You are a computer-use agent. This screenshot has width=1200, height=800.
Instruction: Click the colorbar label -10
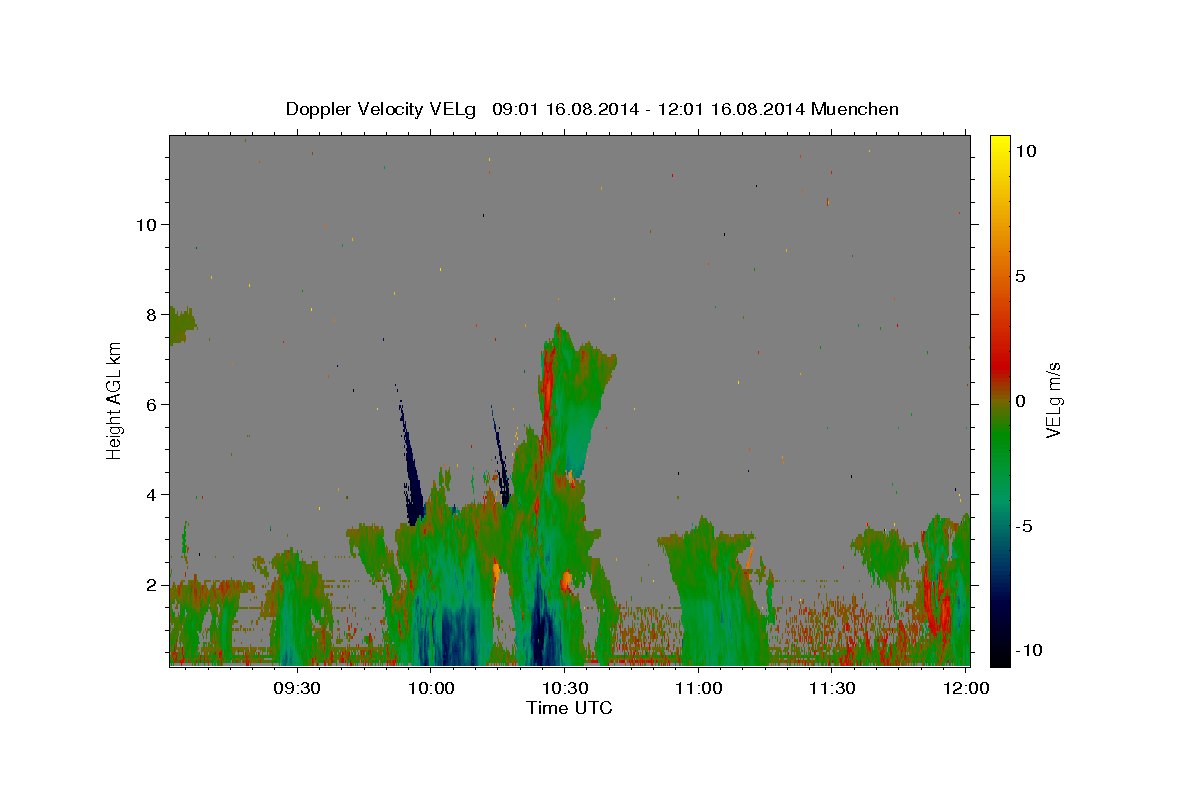coord(1028,651)
